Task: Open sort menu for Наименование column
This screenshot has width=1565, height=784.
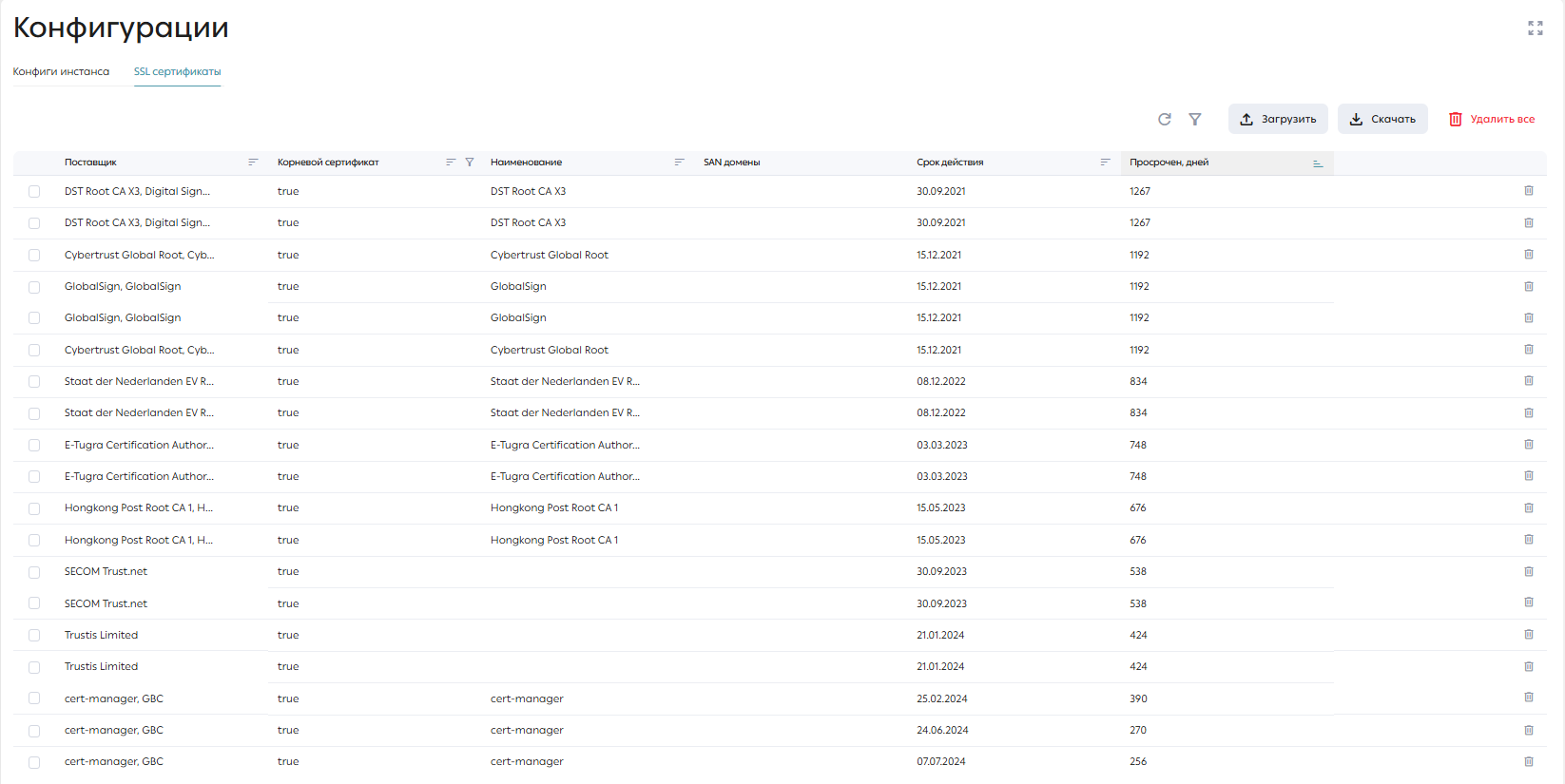Action: (679, 163)
